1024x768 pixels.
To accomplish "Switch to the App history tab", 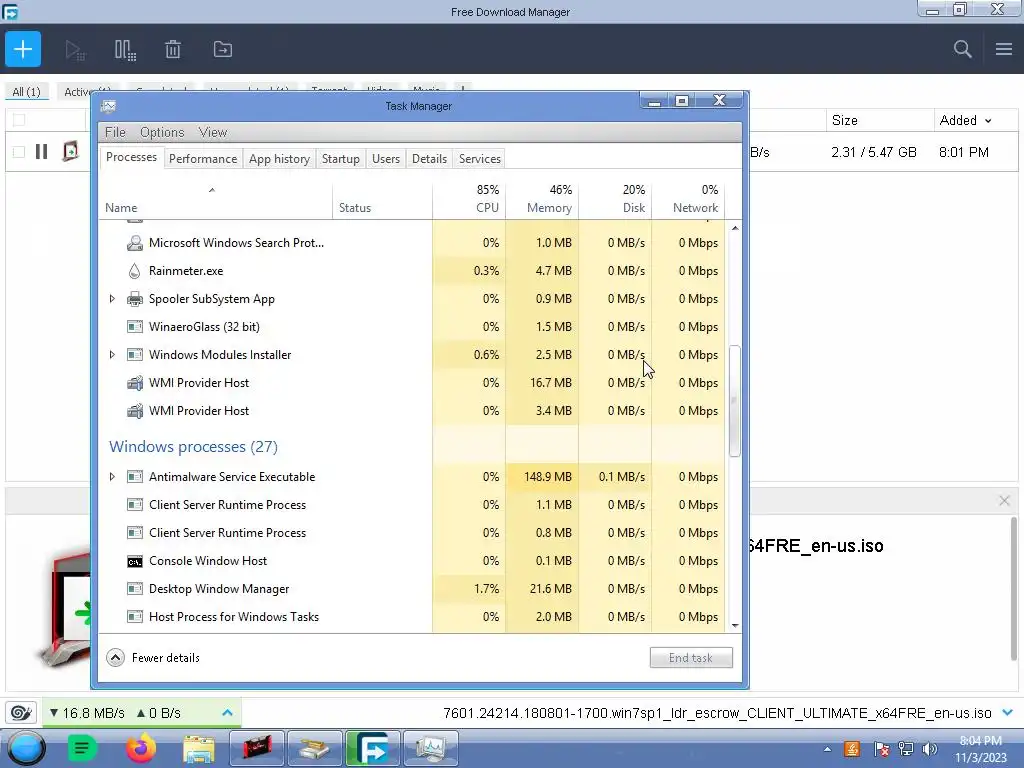I will click(x=280, y=159).
